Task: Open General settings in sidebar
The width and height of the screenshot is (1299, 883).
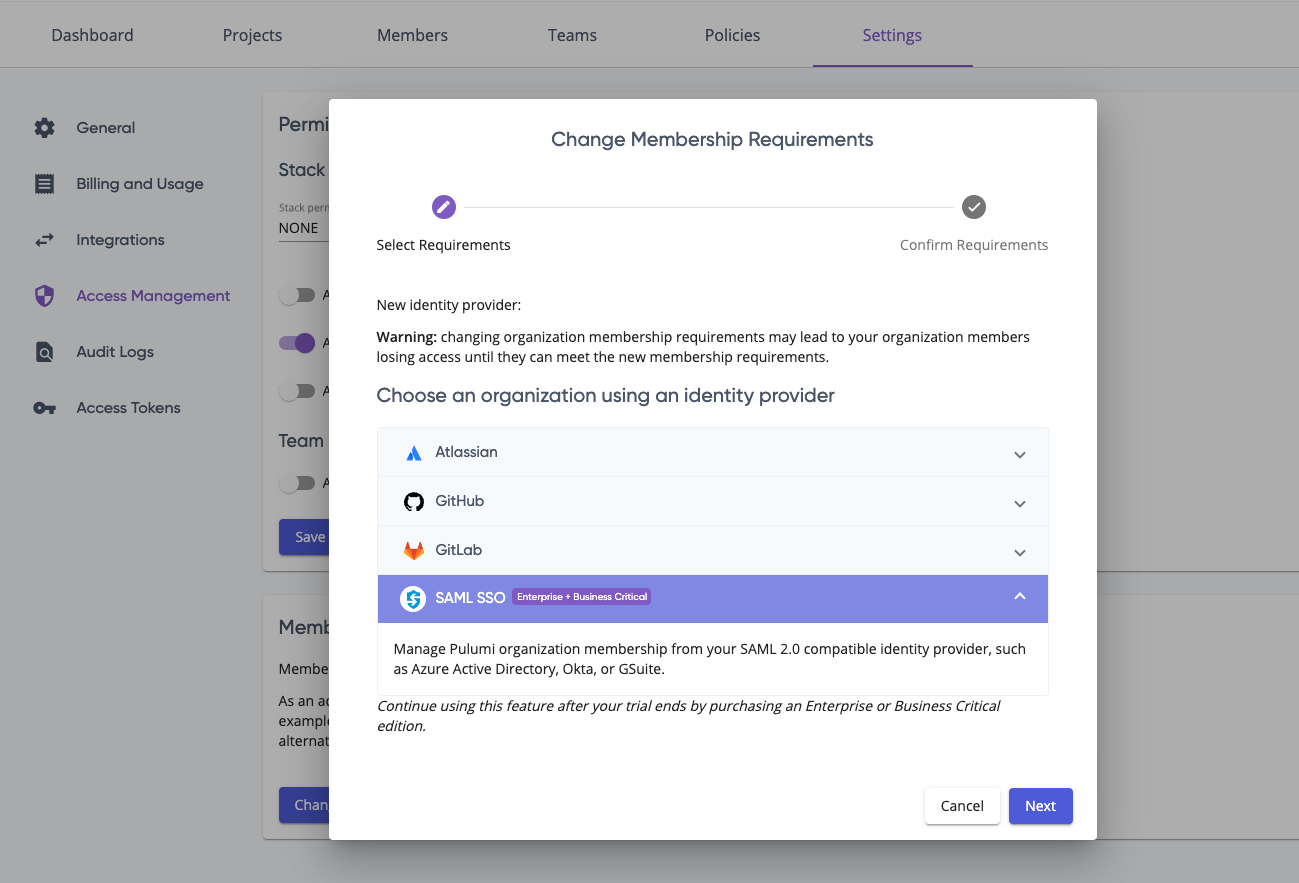Action: pyautogui.click(x=106, y=128)
